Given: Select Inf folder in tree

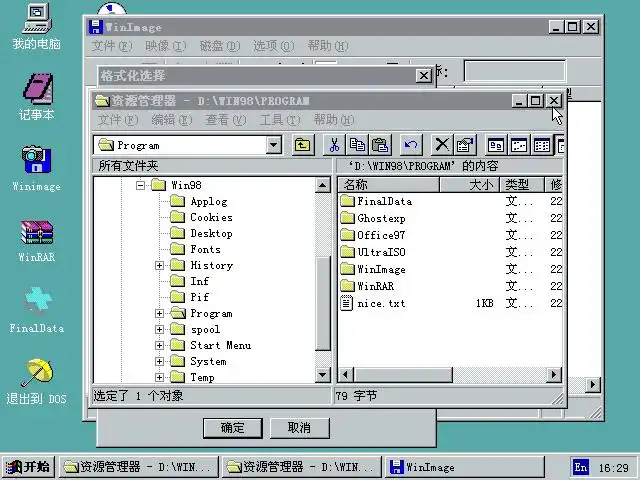Looking at the screenshot, I should [x=190, y=281].
